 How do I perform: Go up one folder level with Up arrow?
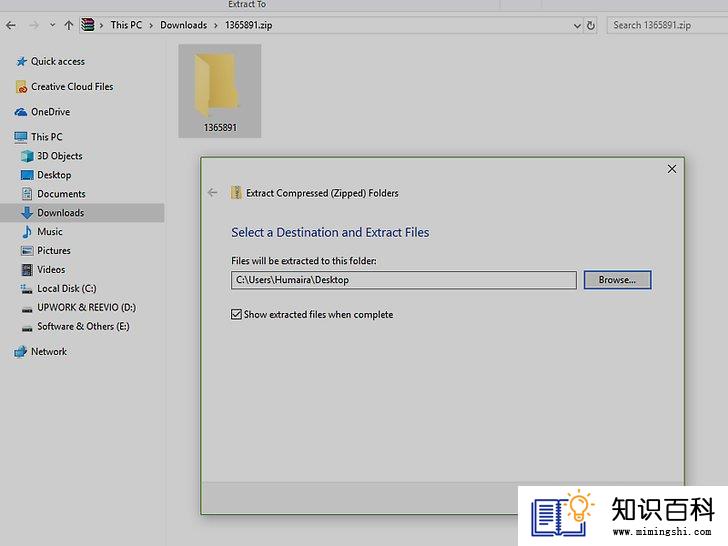click(69, 25)
